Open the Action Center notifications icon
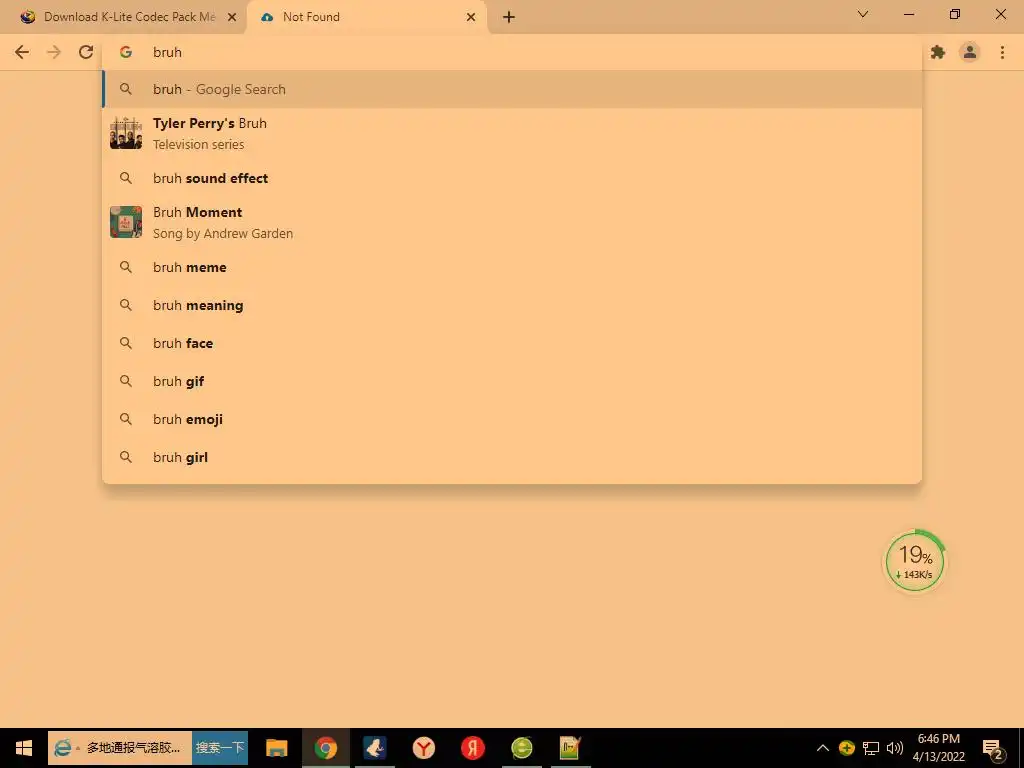Screen dimensions: 1024x768 [x=993, y=750]
